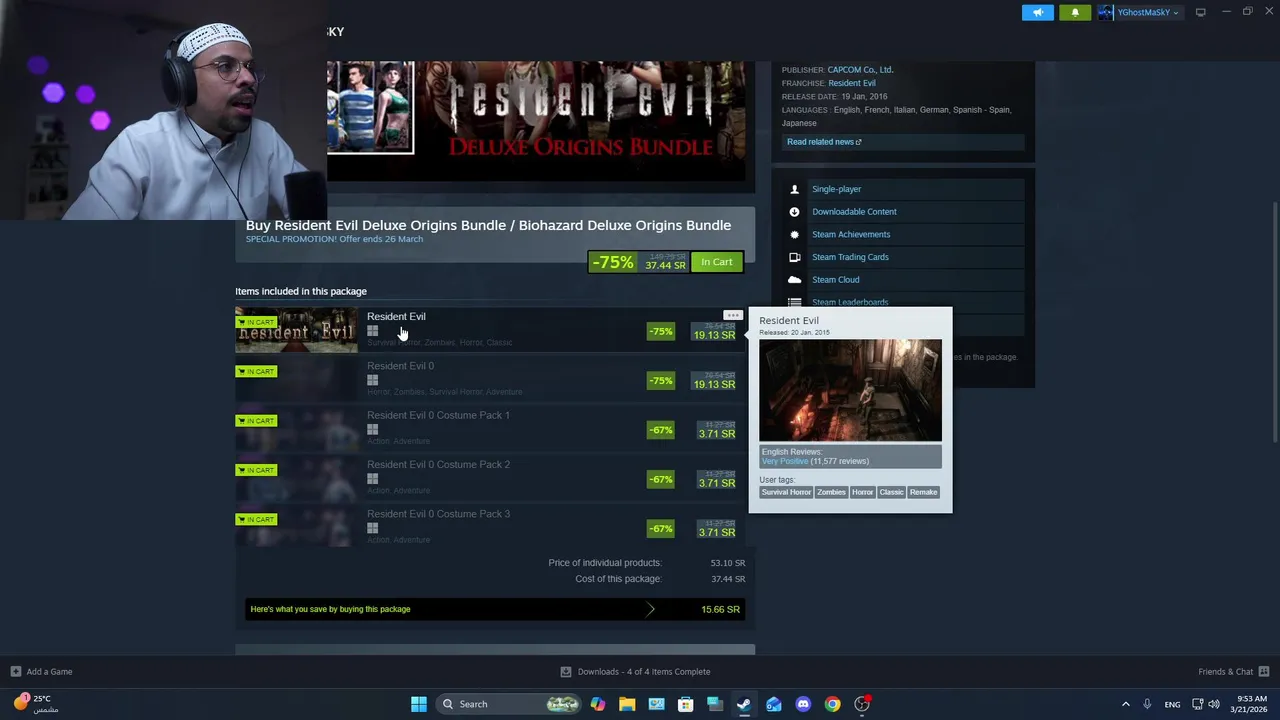This screenshot has width=1280, height=720.
Task: Click the microphone tray icon
Action: click(1147, 704)
